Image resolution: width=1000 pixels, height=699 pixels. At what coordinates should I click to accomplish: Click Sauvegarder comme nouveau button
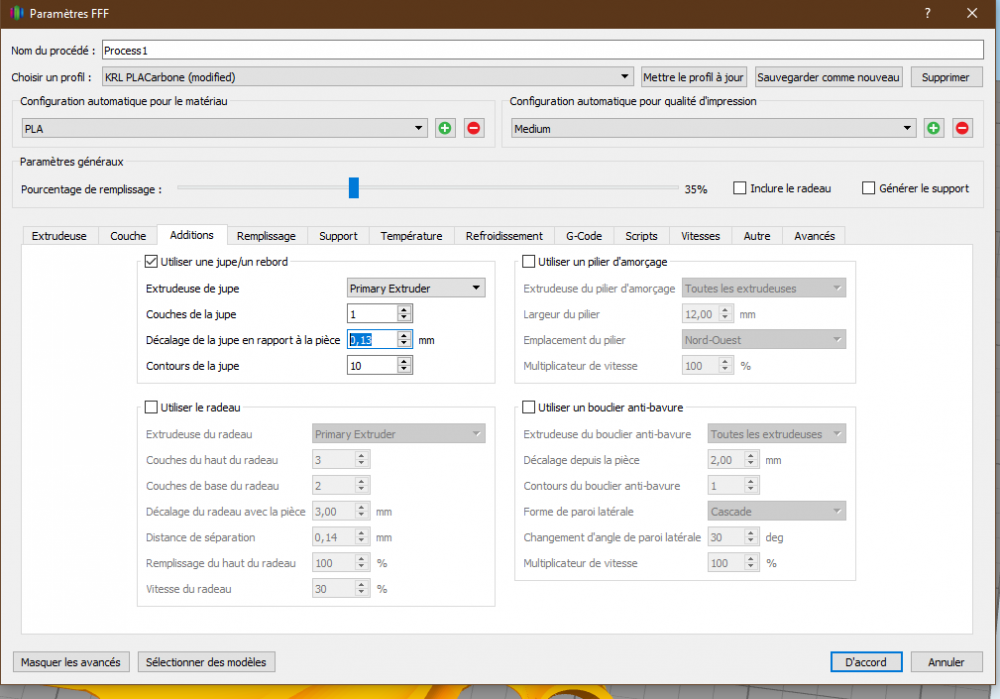(x=828, y=77)
